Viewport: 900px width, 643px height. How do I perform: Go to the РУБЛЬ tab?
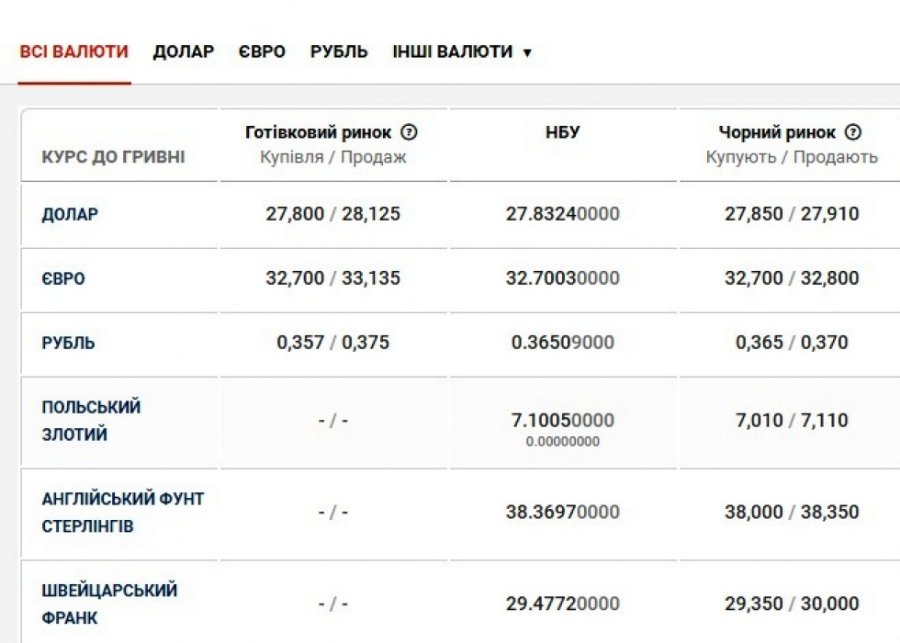tap(339, 51)
